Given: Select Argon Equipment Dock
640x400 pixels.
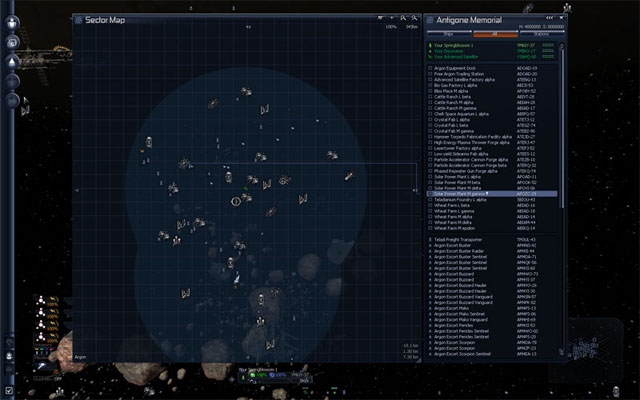Looking at the screenshot, I should pos(492,68).
